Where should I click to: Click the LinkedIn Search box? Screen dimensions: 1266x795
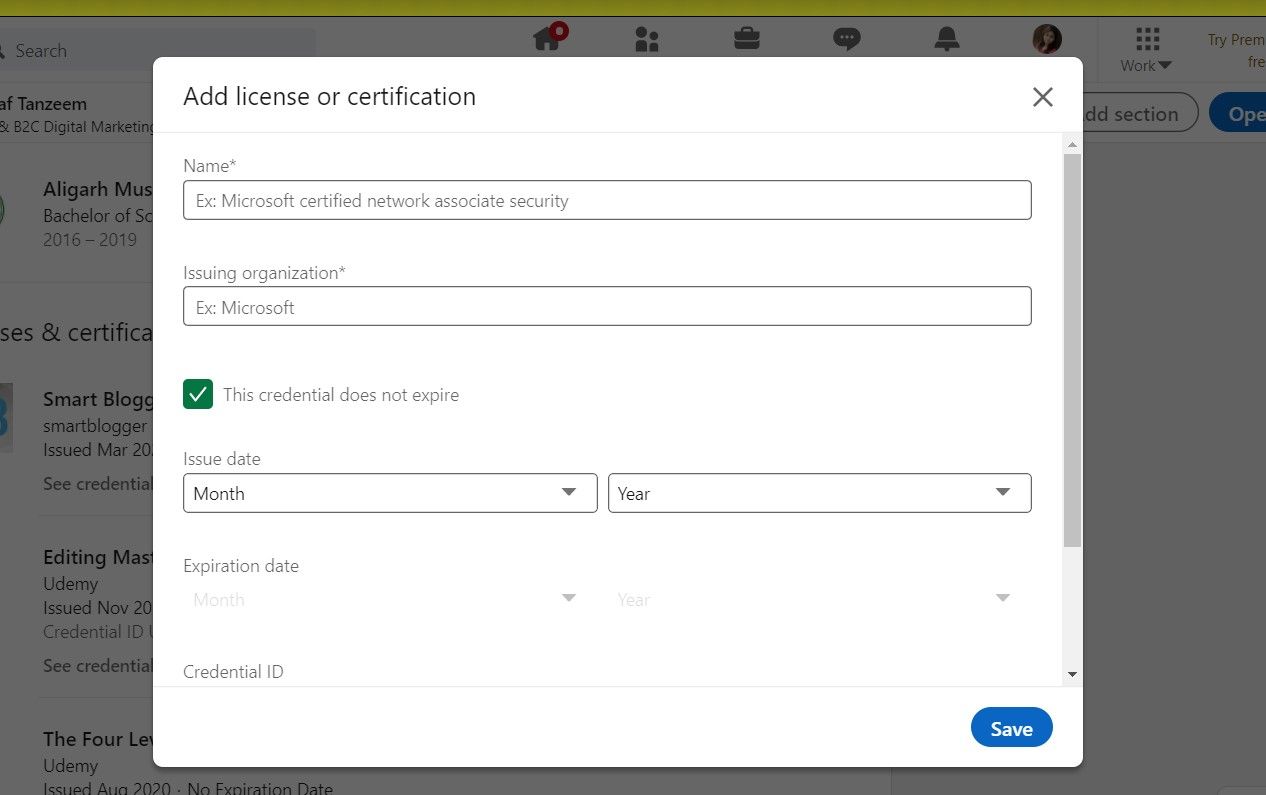[160, 50]
